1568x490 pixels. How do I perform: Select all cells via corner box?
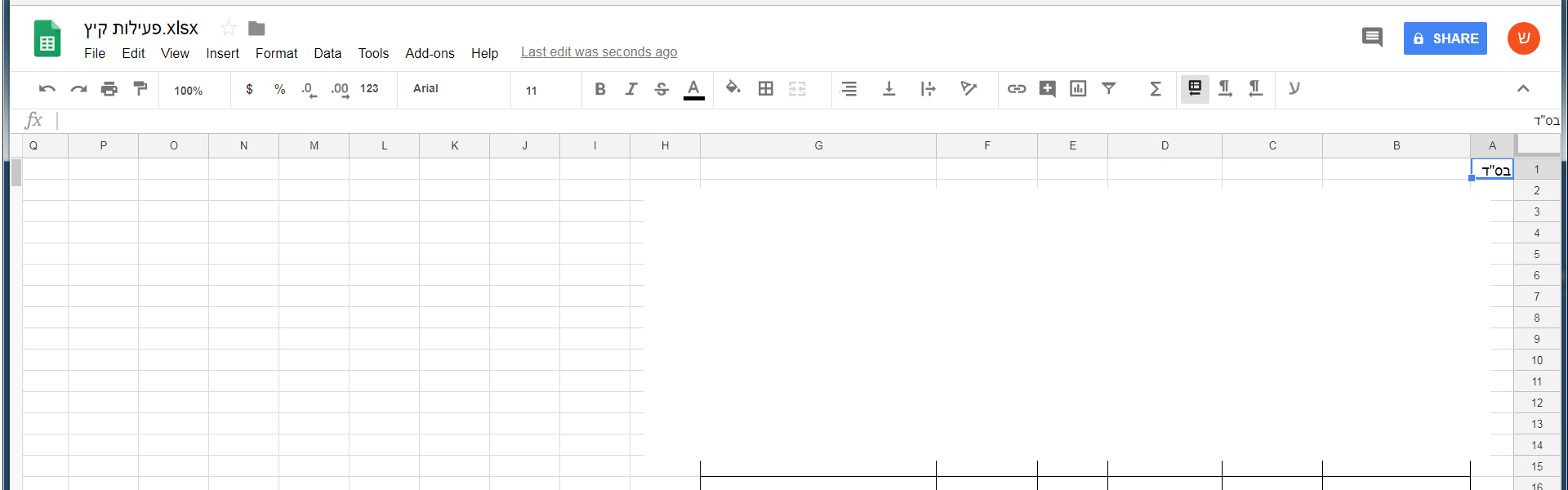pos(1537,145)
